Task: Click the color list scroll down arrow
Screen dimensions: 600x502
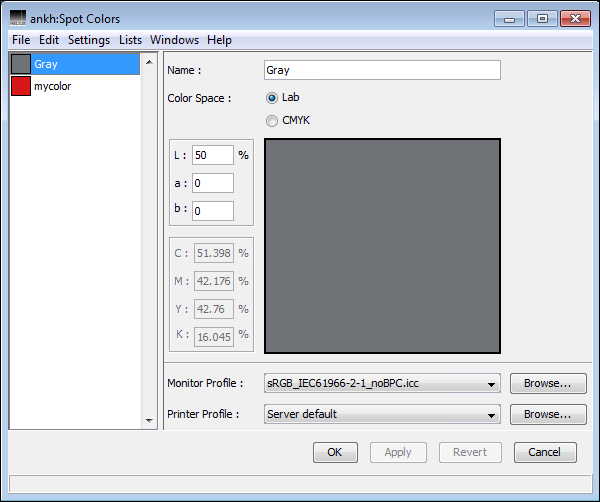Action: (149, 421)
